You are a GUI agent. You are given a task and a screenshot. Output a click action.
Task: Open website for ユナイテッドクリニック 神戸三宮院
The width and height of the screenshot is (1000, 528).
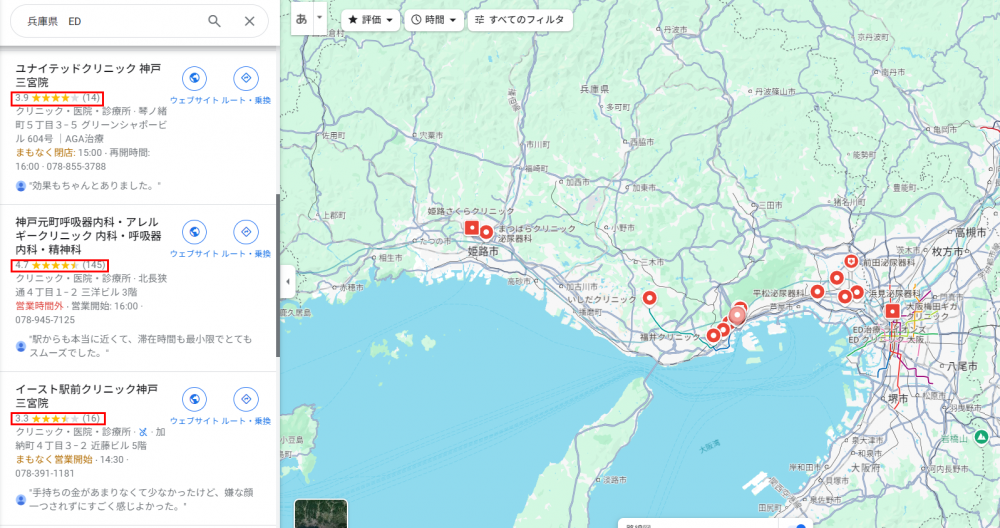(195, 79)
